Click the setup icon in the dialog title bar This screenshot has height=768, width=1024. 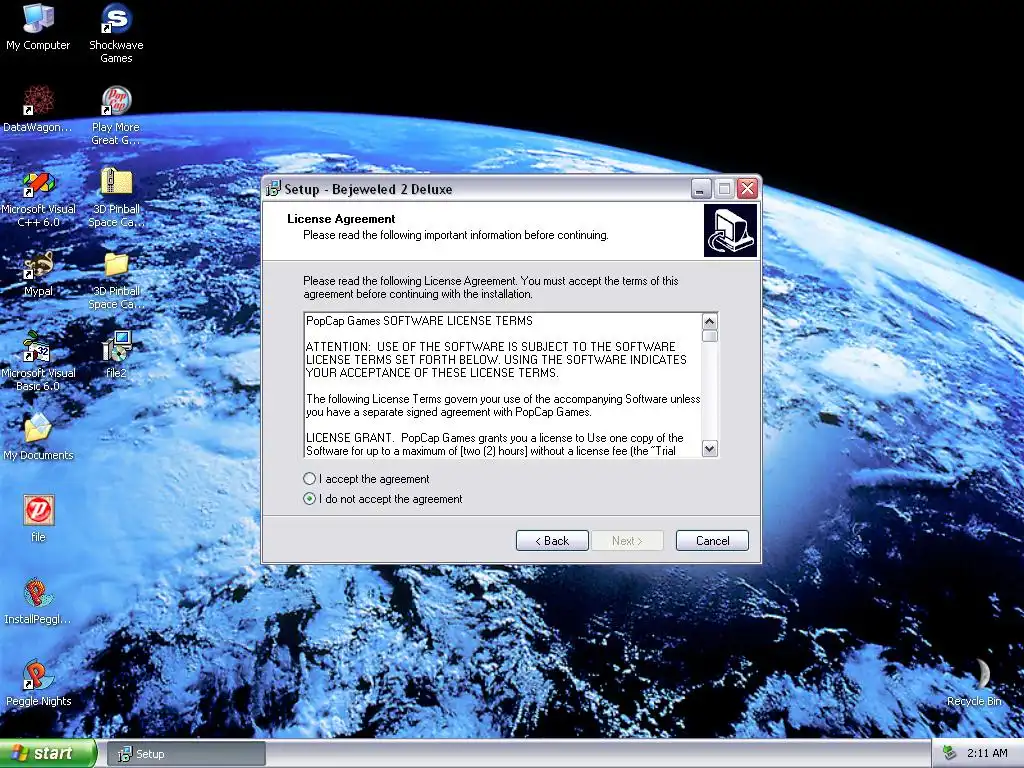[x=273, y=189]
